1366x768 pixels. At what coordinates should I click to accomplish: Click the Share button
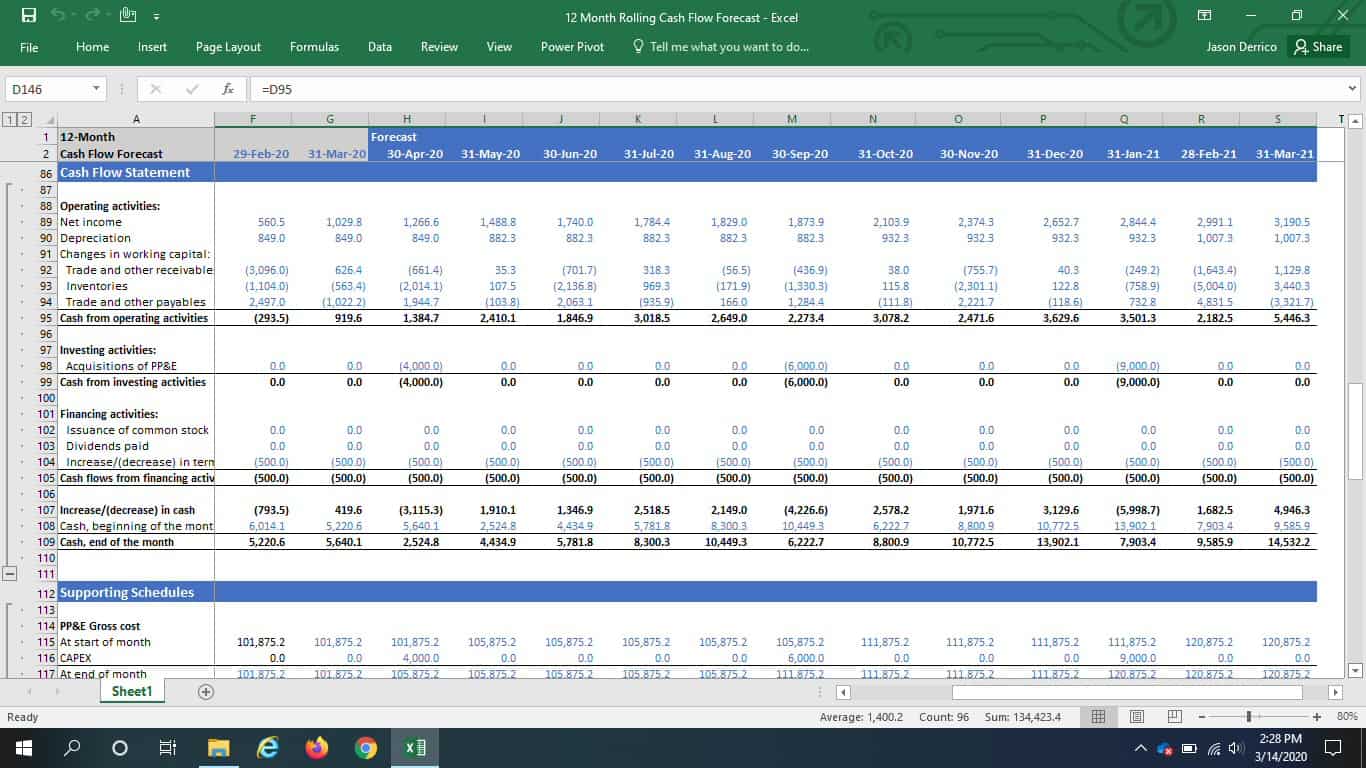[1318, 46]
